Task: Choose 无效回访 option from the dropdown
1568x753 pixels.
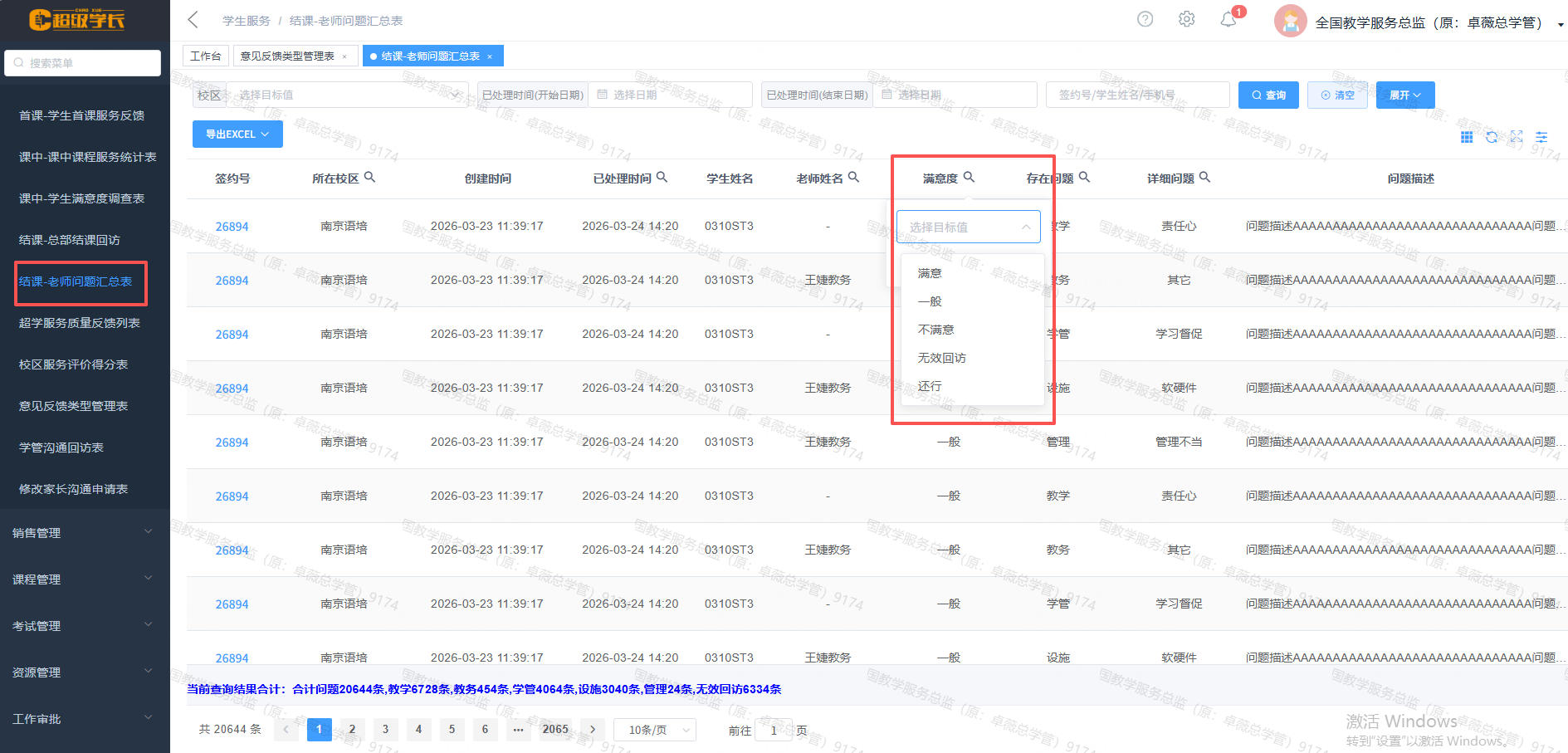Action: pos(941,358)
